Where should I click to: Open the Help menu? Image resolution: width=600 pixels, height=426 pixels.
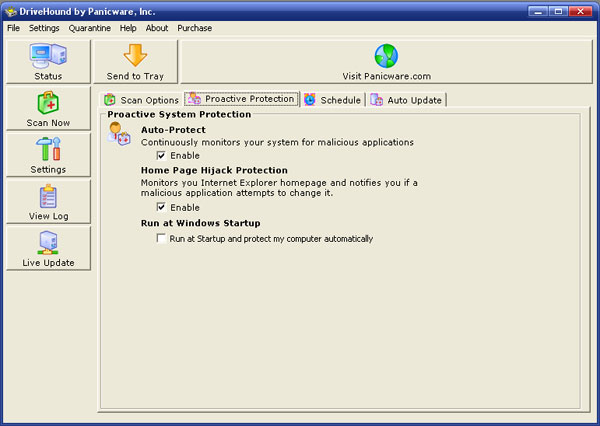(x=128, y=28)
